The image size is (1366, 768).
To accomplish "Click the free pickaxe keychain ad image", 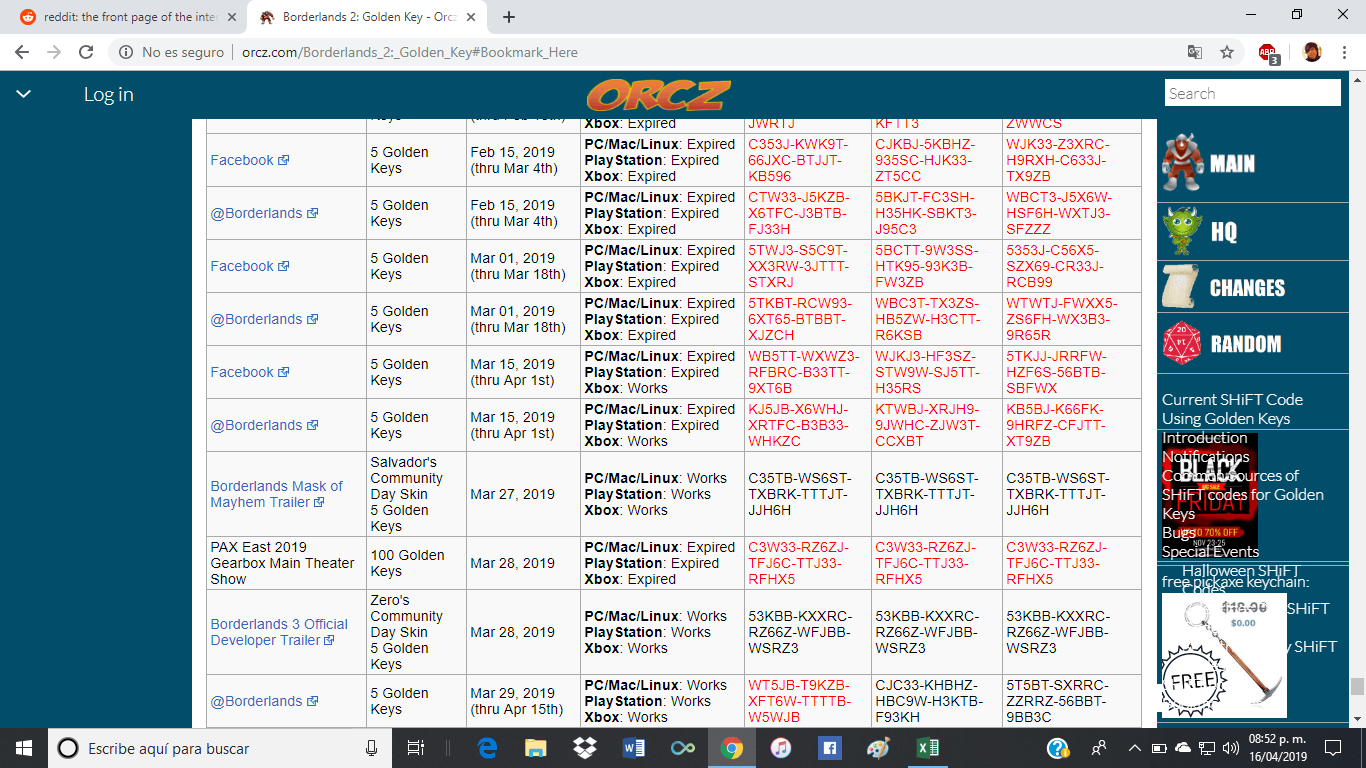I will 1224,655.
